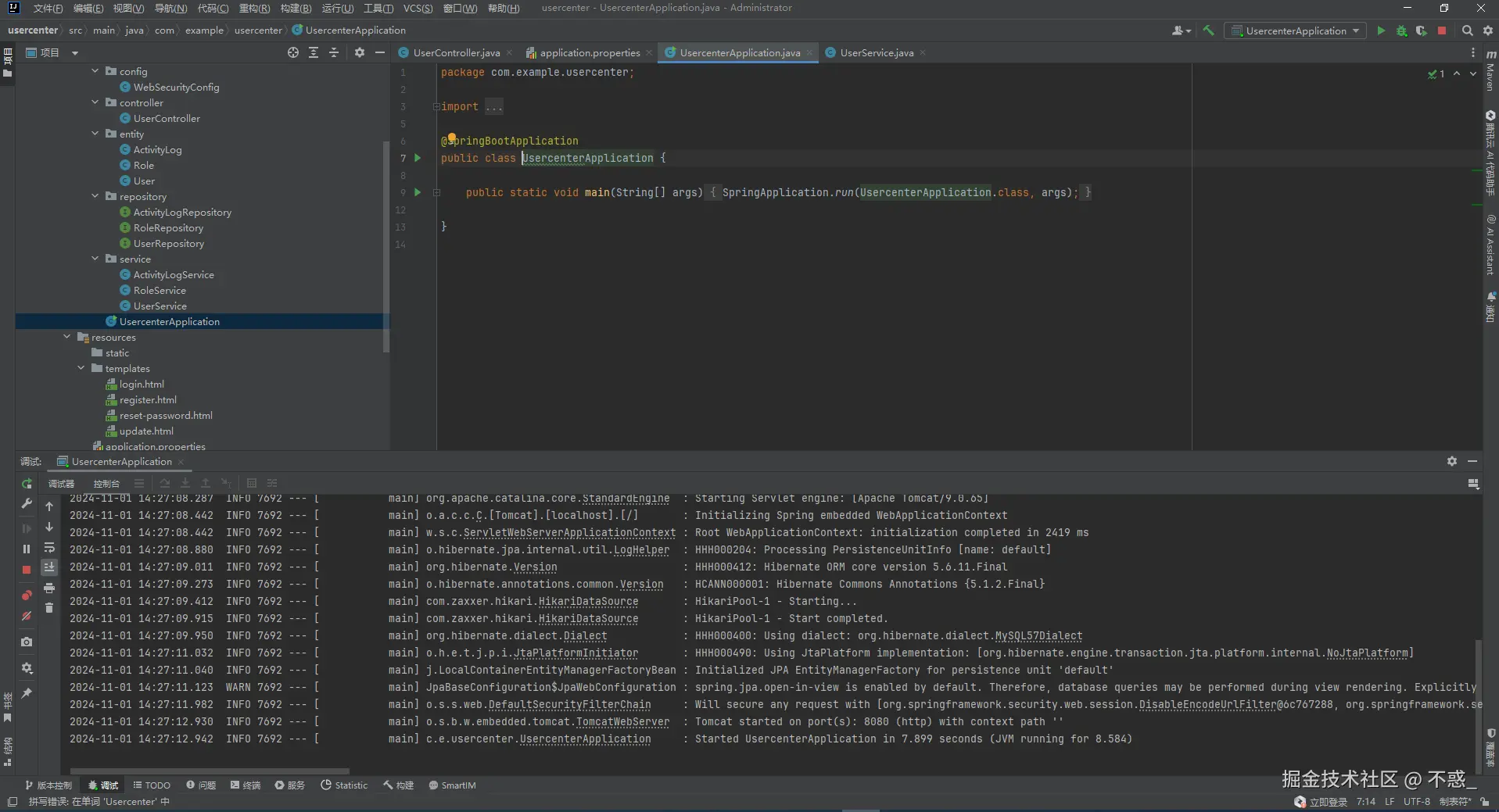Switch to application.properties tab
Viewport: 1499px width, 812px height.
(590, 52)
